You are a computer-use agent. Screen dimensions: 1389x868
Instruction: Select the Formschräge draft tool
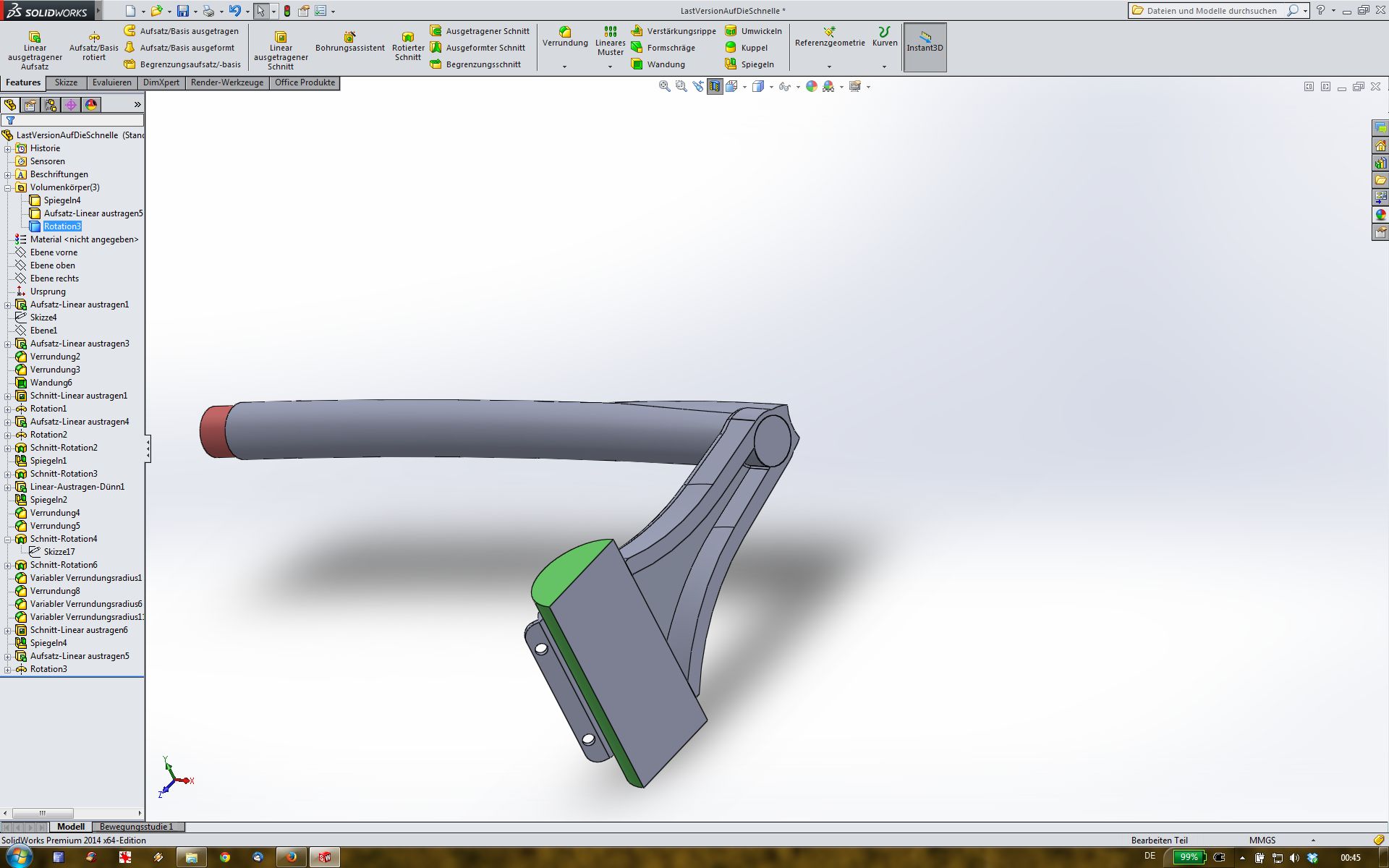pyautogui.click(x=663, y=48)
